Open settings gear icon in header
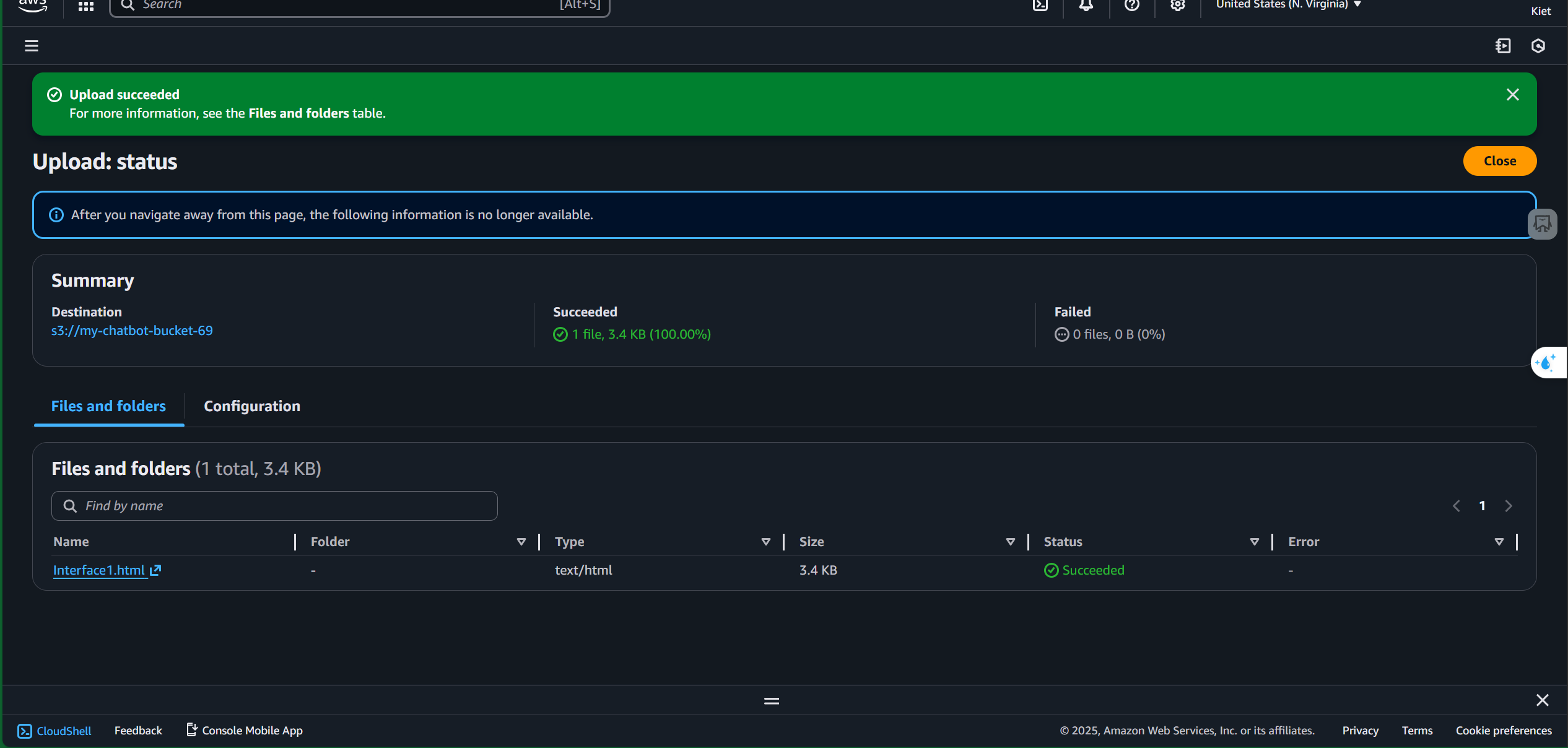1568x748 pixels. [x=1177, y=6]
